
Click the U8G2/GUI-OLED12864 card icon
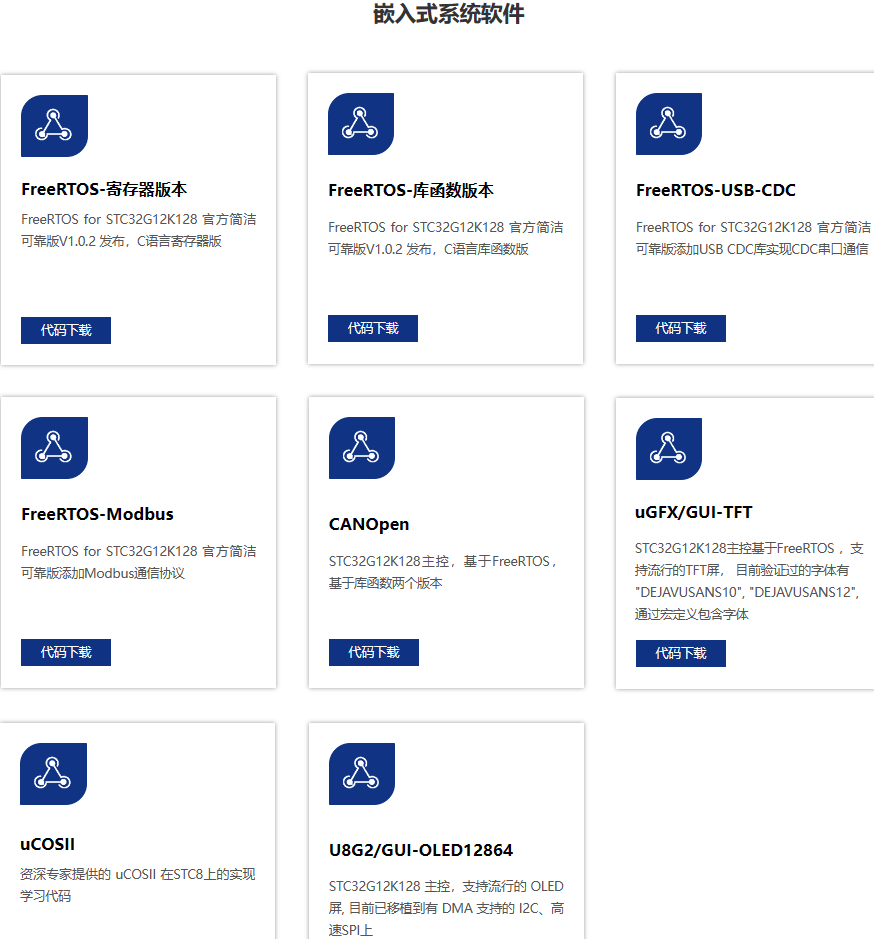362,774
